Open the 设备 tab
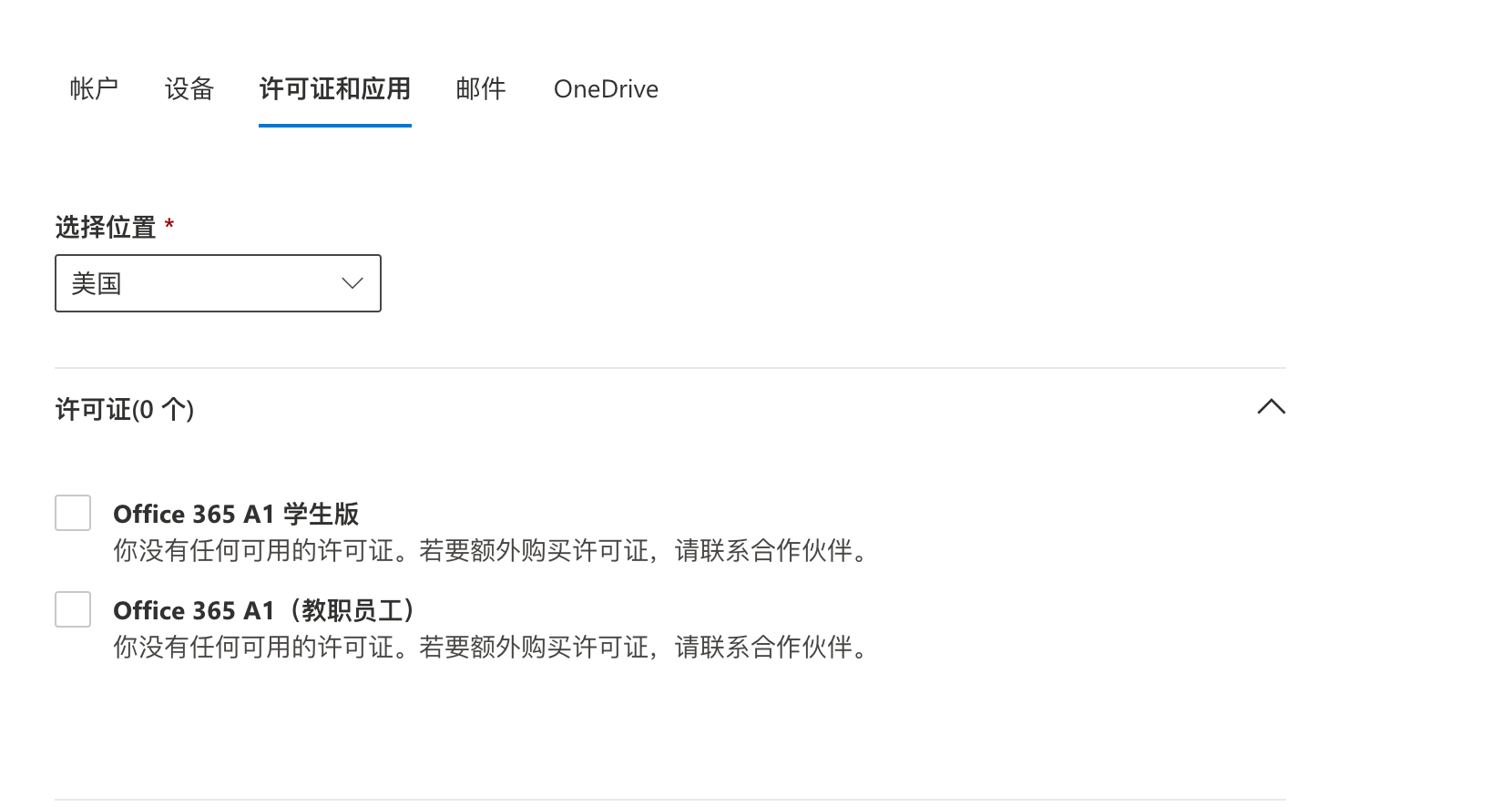The width and height of the screenshot is (1512, 807). 189,88
